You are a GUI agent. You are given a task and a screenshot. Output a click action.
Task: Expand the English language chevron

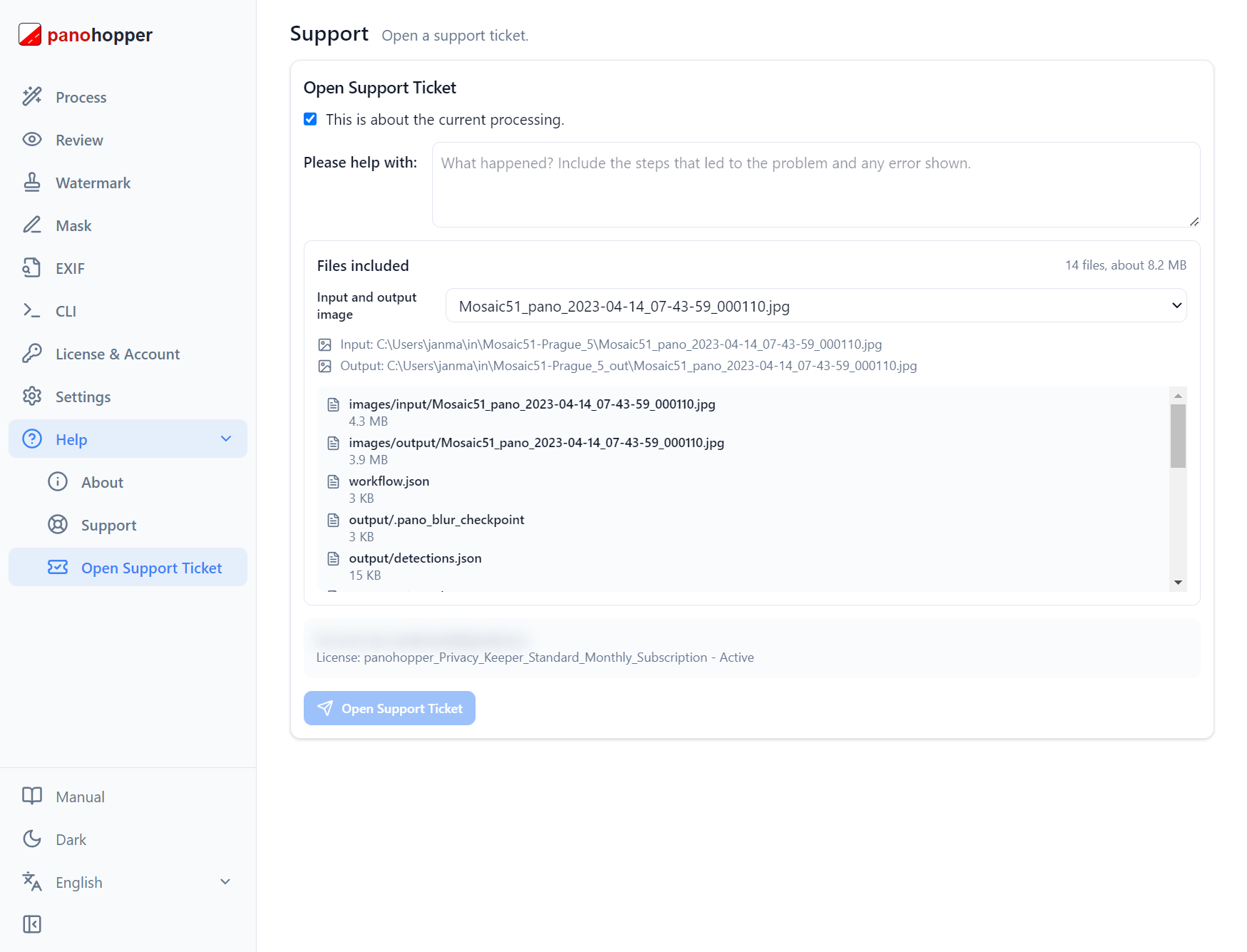tap(225, 882)
